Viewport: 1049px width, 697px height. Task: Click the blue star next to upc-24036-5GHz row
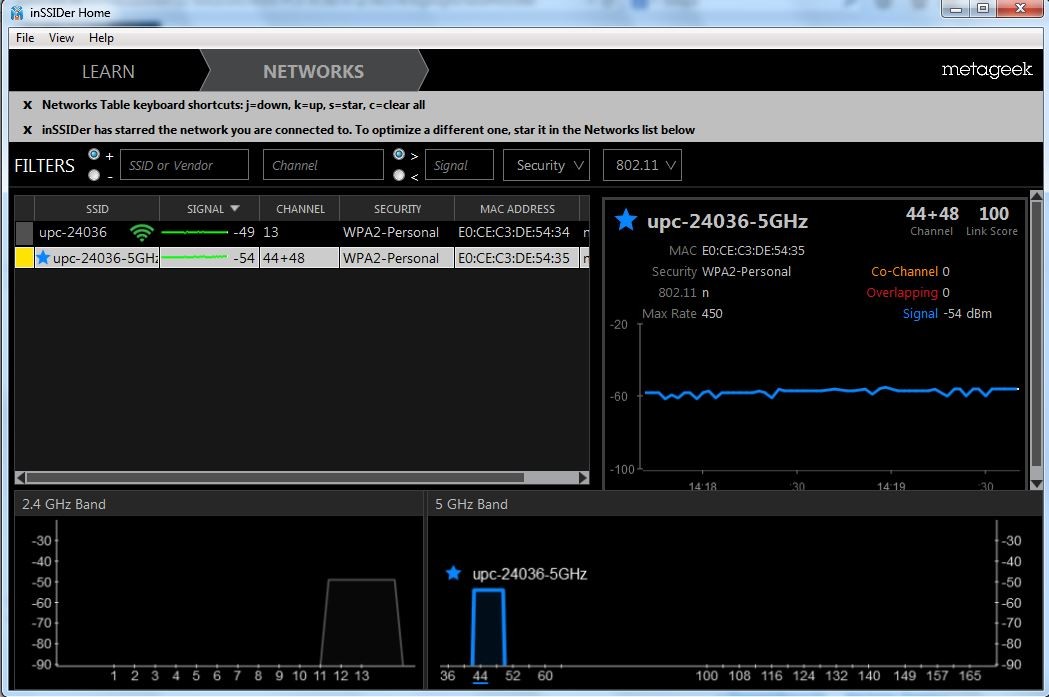[x=43, y=258]
